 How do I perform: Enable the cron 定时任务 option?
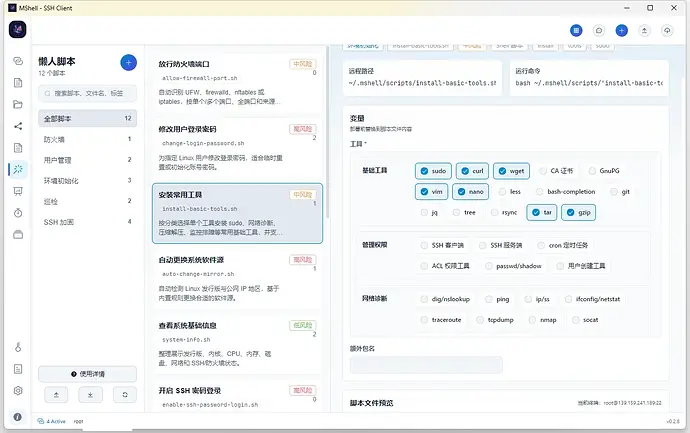tap(563, 245)
